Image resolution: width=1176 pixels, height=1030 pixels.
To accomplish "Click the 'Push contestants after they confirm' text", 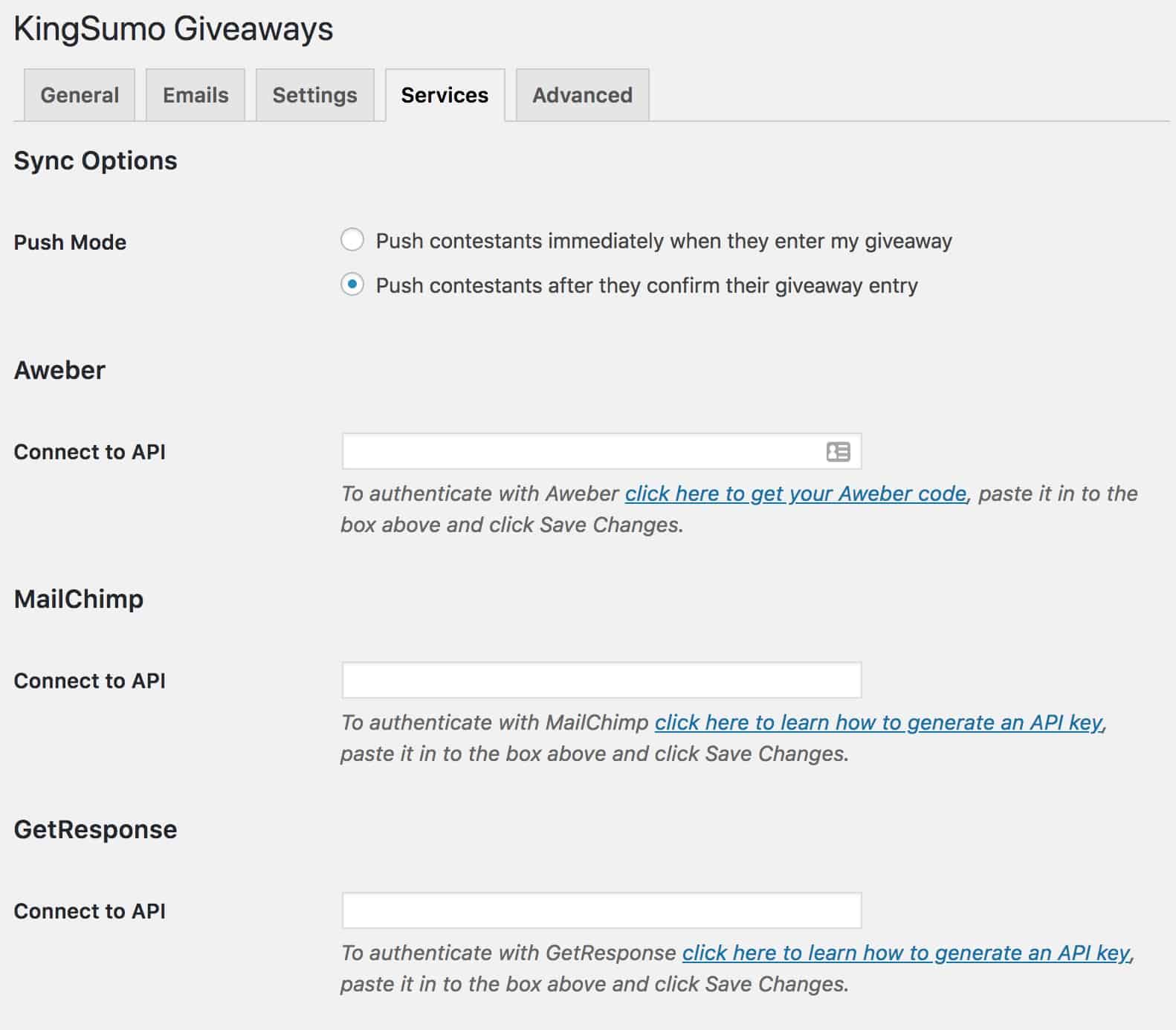I will tap(647, 285).
